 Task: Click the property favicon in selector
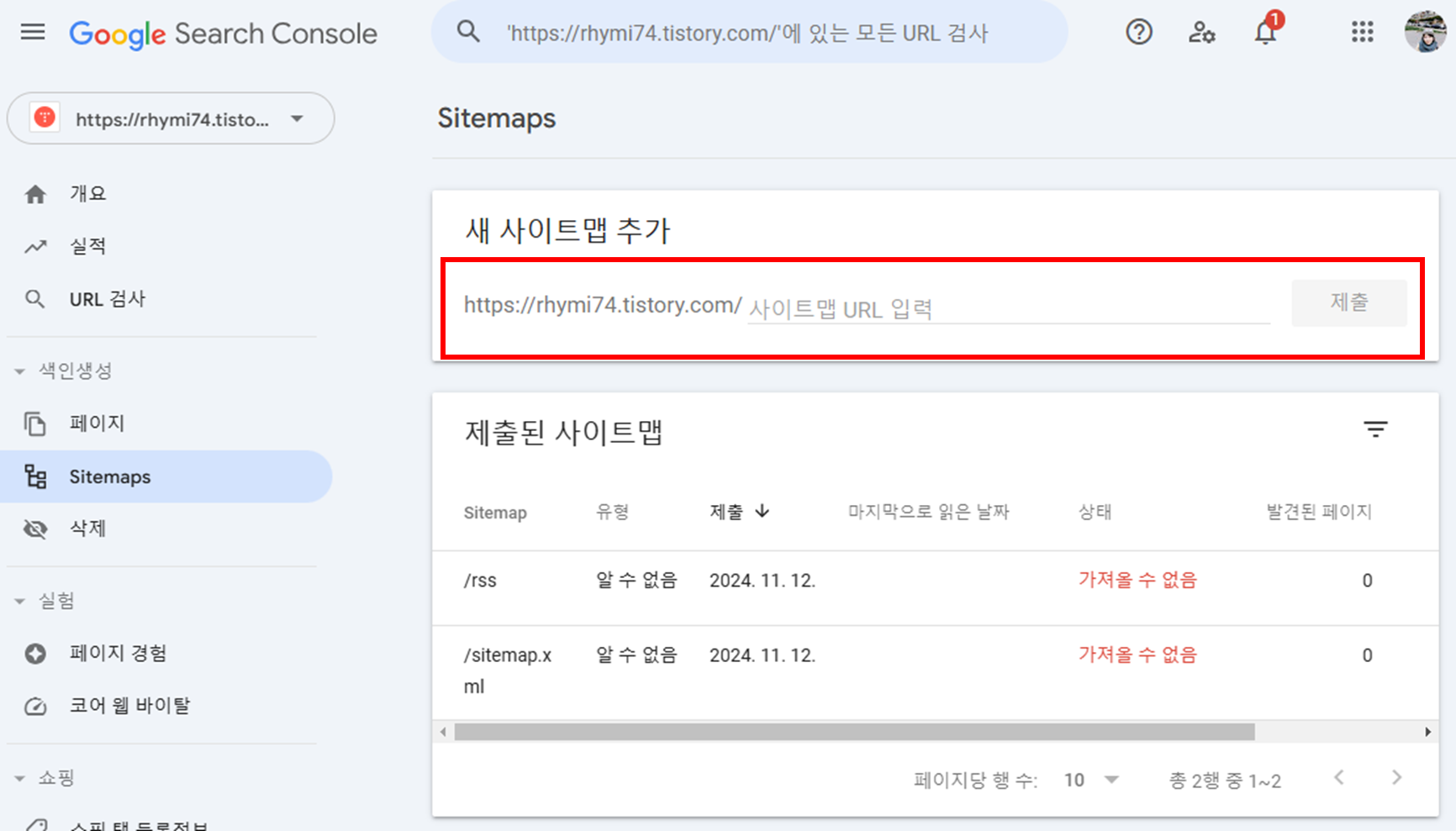tap(45, 118)
